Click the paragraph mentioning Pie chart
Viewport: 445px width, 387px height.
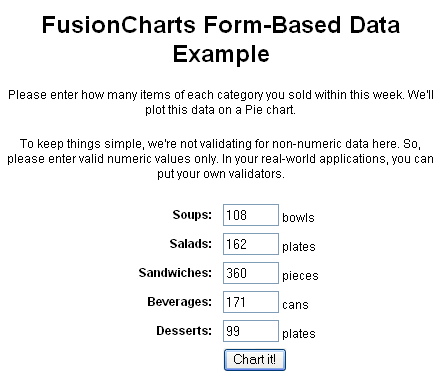(221, 102)
